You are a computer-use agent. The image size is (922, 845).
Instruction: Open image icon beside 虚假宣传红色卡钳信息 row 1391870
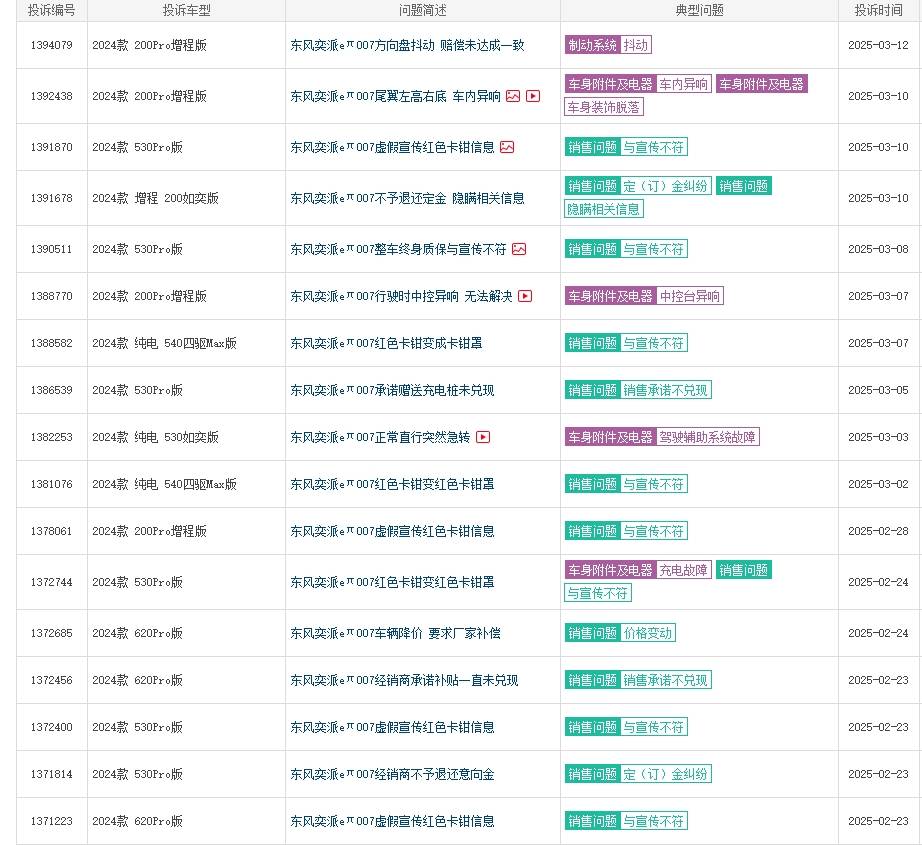tap(507, 147)
